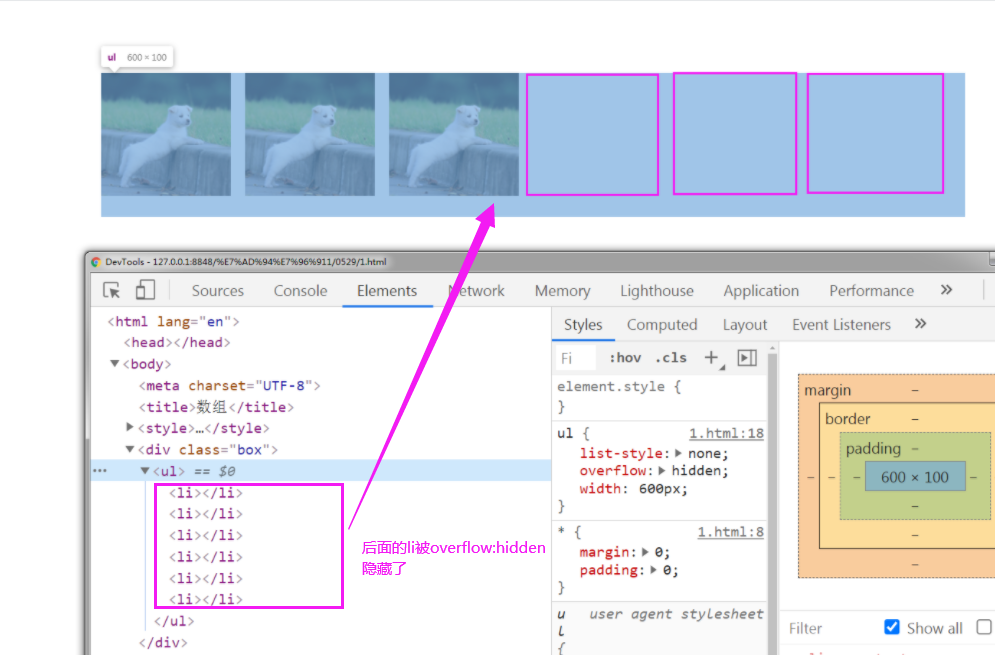Switch to the Computed pane tab

pos(662,325)
